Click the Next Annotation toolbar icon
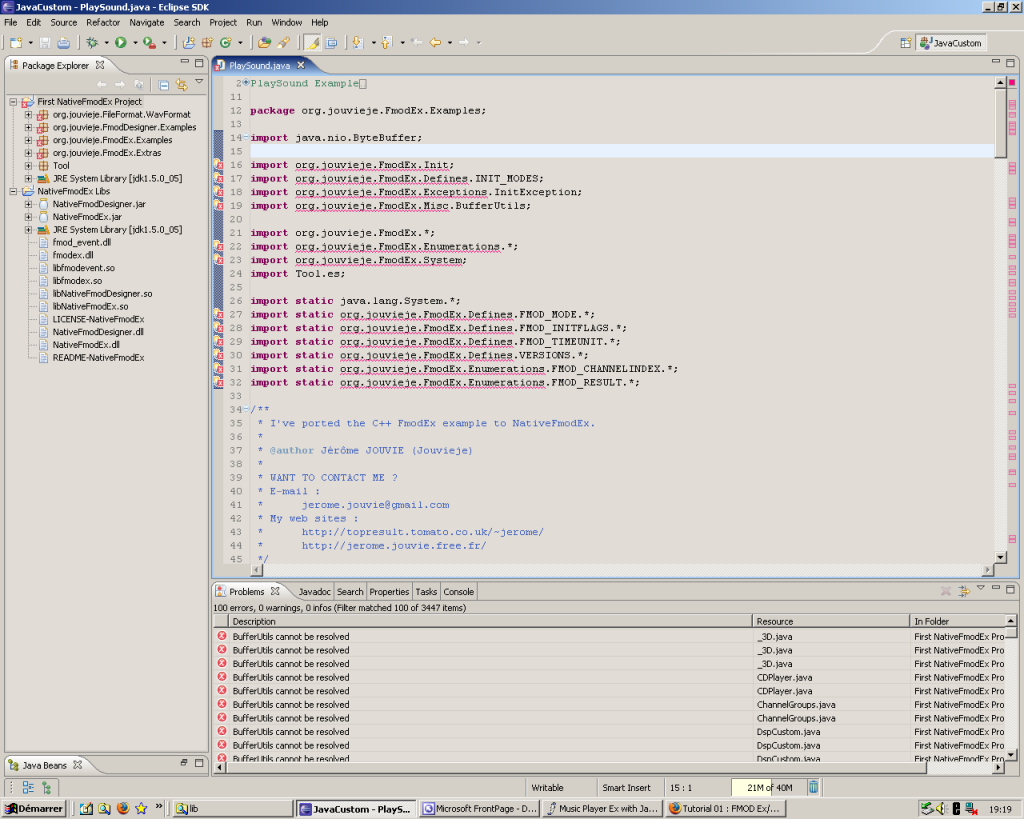This screenshot has width=1024, height=819. click(357, 43)
